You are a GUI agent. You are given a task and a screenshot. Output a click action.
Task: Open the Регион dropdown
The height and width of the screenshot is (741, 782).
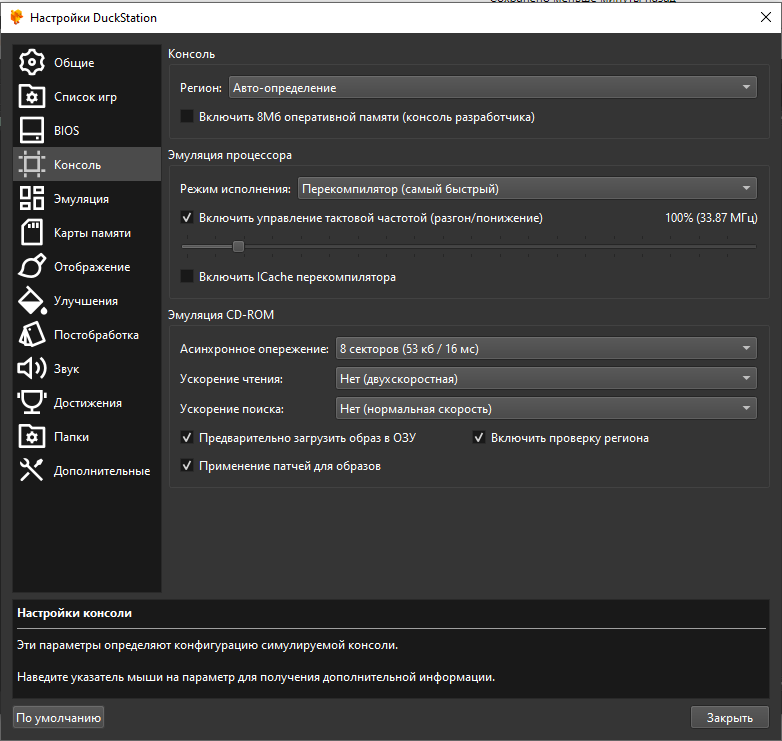point(493,87)
